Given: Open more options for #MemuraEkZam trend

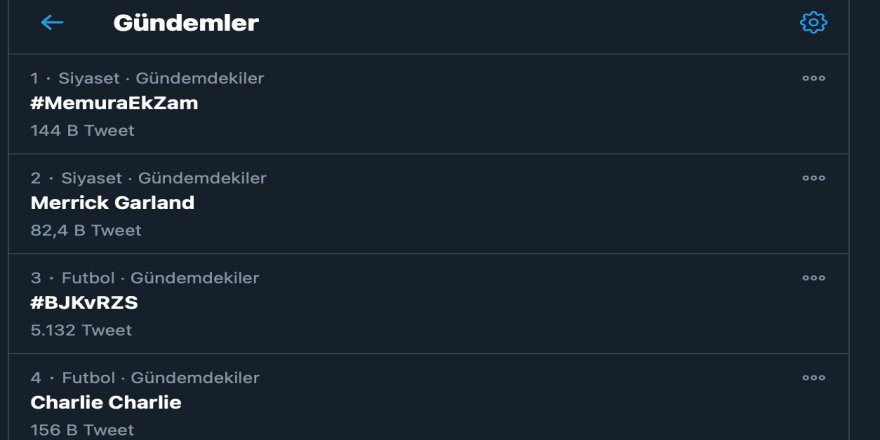Looking at the screenshot, I should tap(813, 78).
